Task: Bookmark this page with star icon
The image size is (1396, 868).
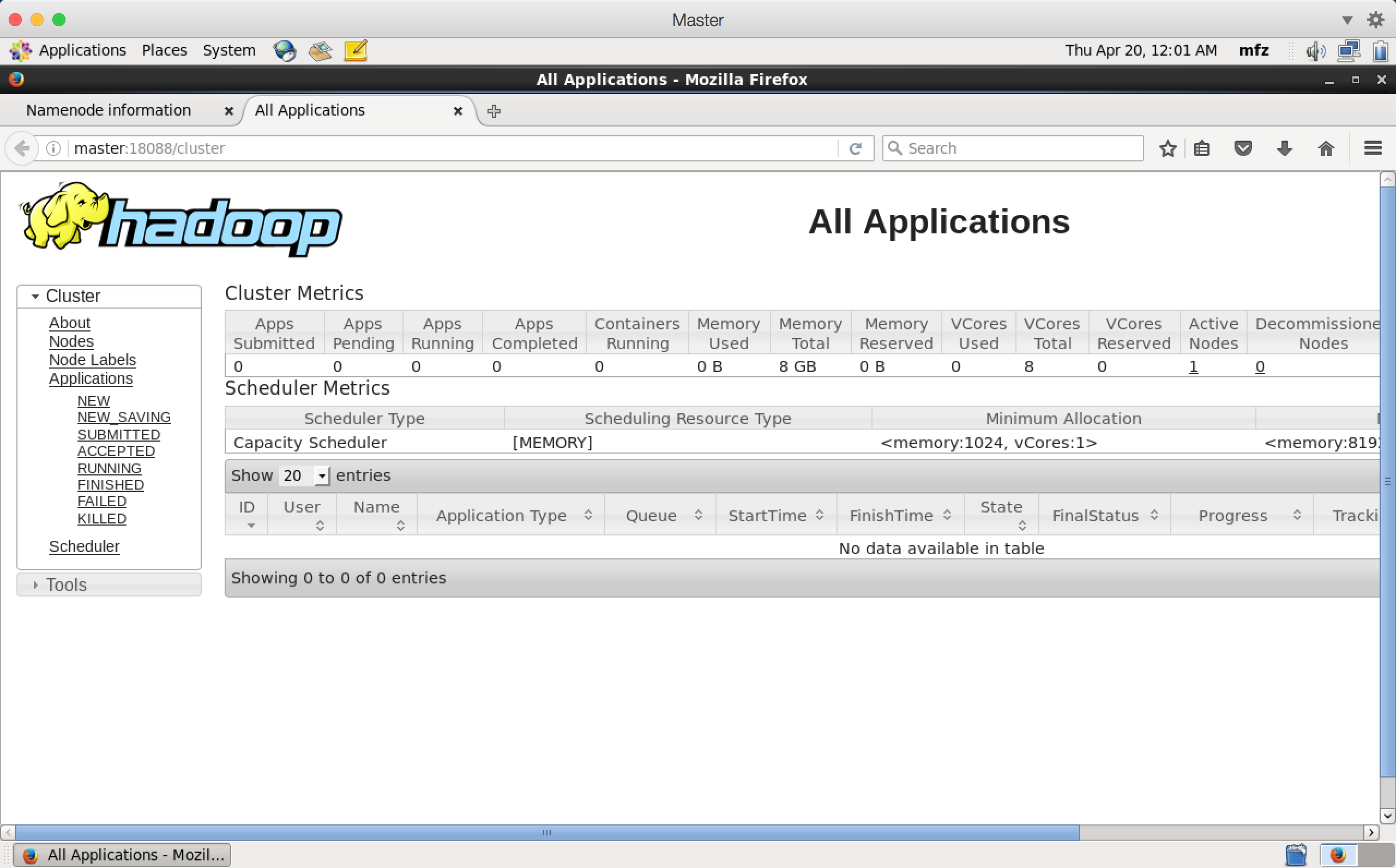Action: click(x=1168, y=149)
